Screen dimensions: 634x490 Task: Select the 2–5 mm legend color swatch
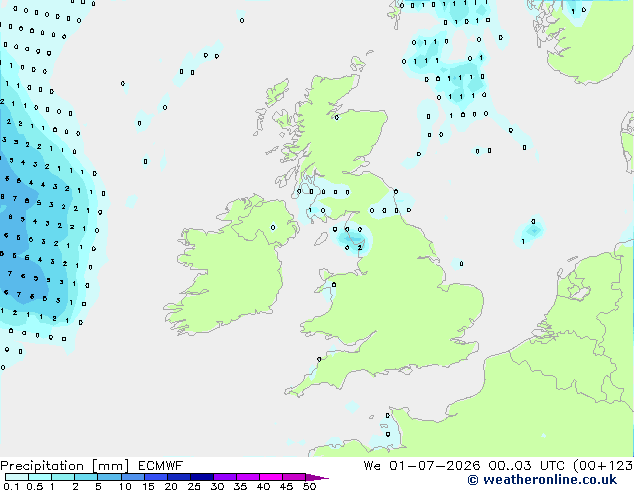[86, 477]
